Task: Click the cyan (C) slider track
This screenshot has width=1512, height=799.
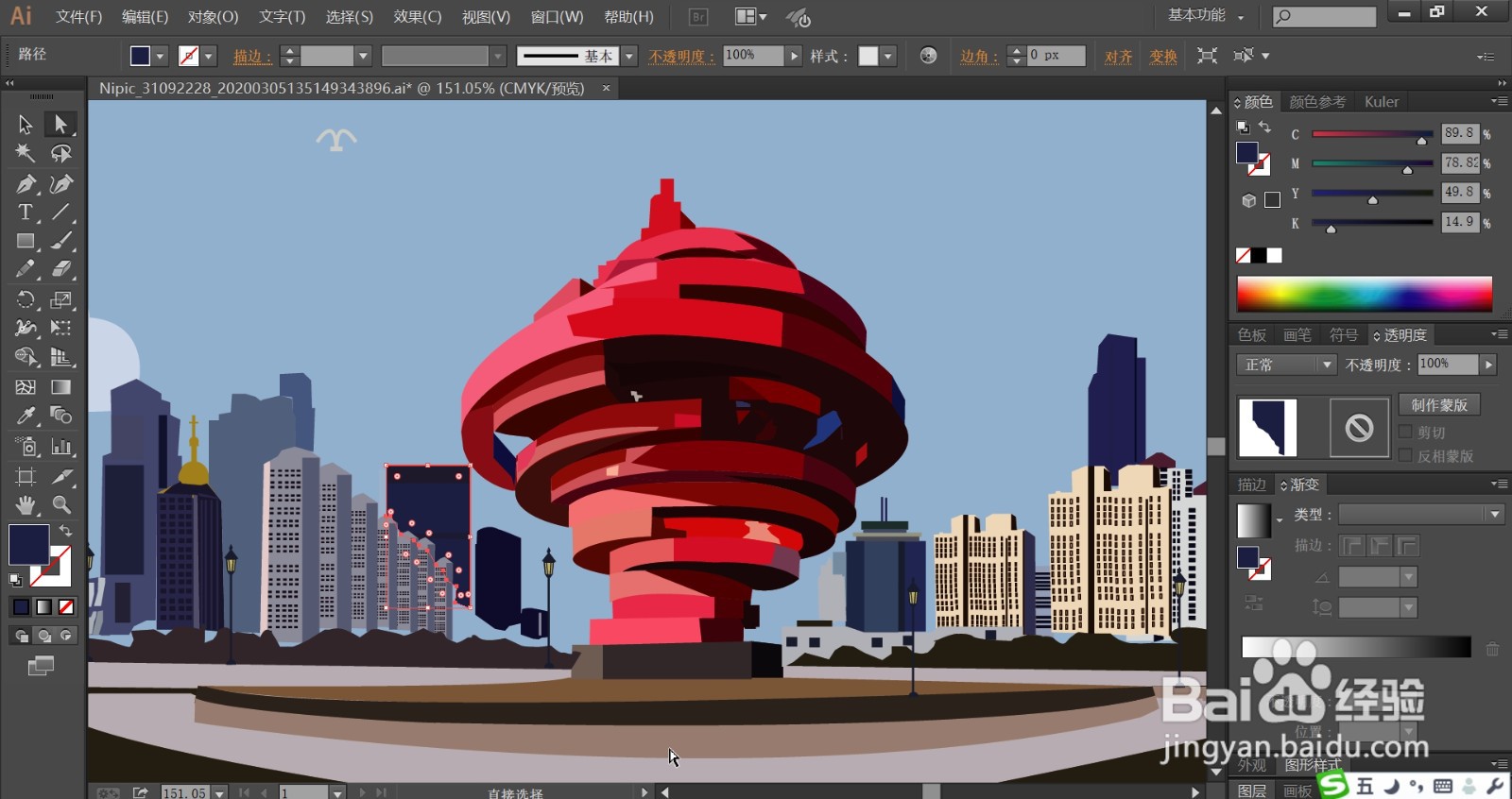Action: click(1372, 134)
